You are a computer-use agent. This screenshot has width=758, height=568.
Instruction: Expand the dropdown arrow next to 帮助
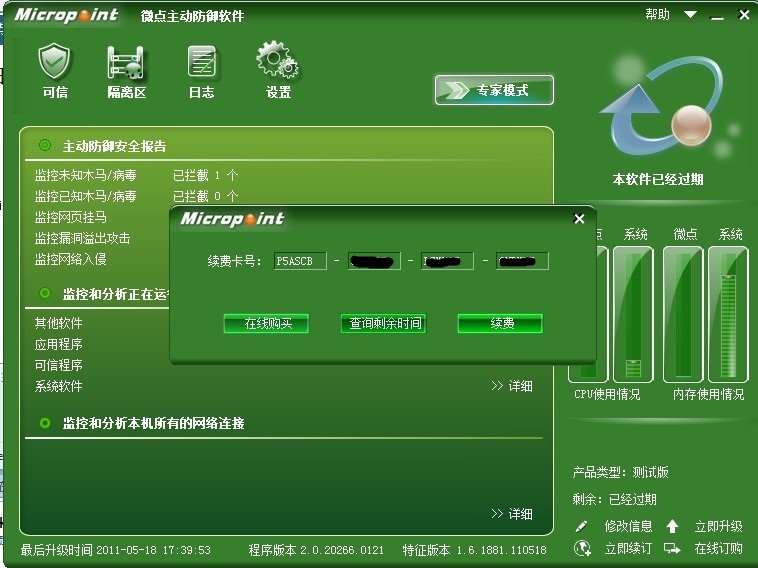690,15
